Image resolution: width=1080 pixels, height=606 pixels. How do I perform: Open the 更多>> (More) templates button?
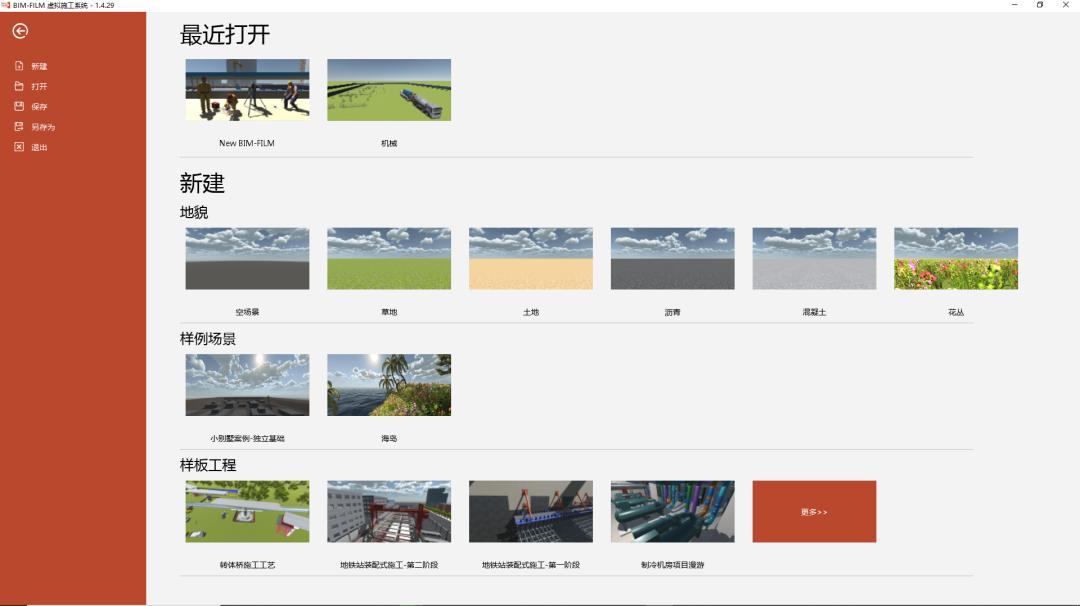point(813,511)
